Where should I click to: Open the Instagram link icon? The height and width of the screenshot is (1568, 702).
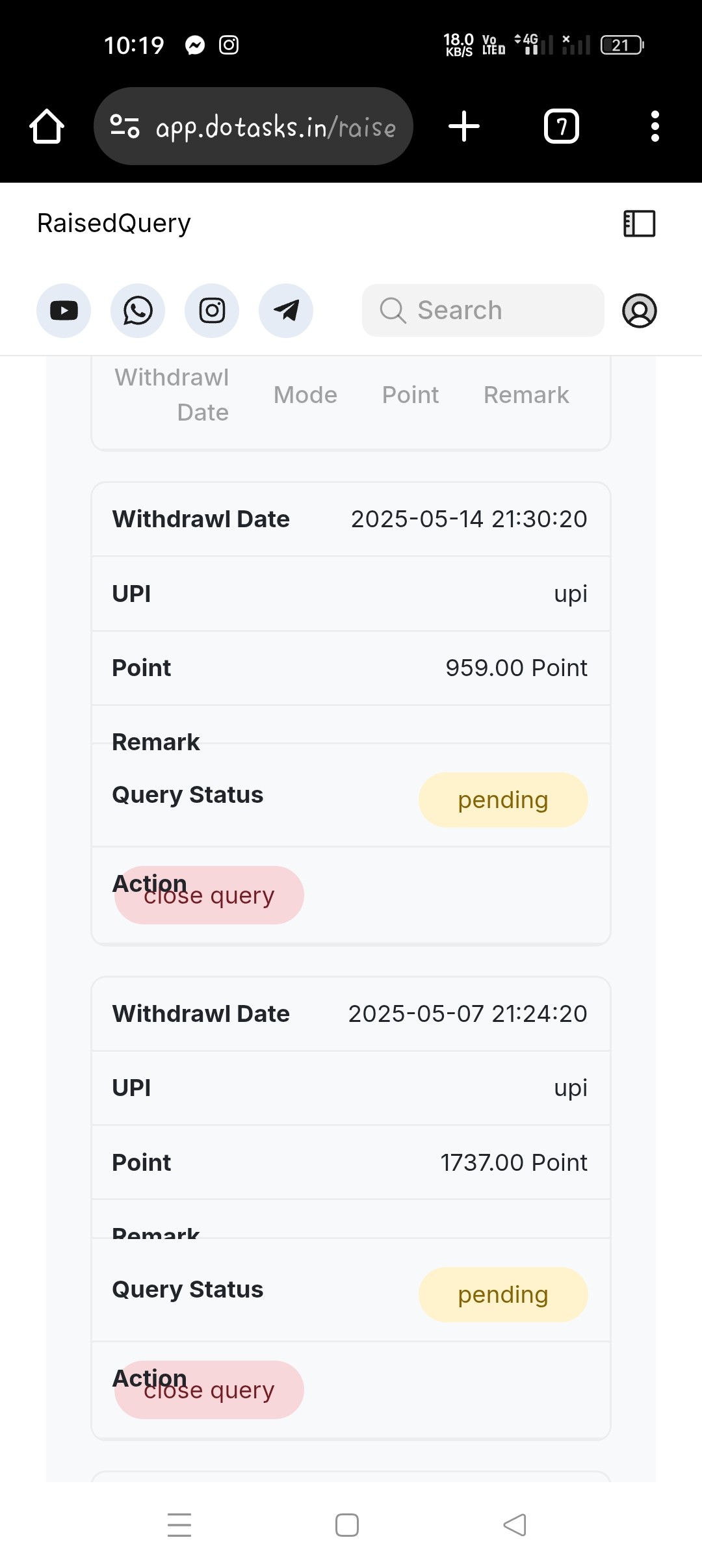click(212, 311)
